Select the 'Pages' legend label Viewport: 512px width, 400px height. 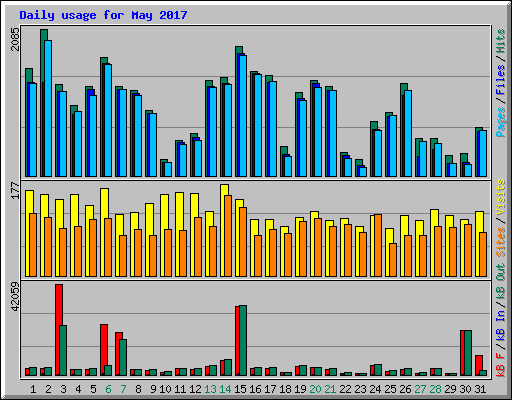pos(501,122)
